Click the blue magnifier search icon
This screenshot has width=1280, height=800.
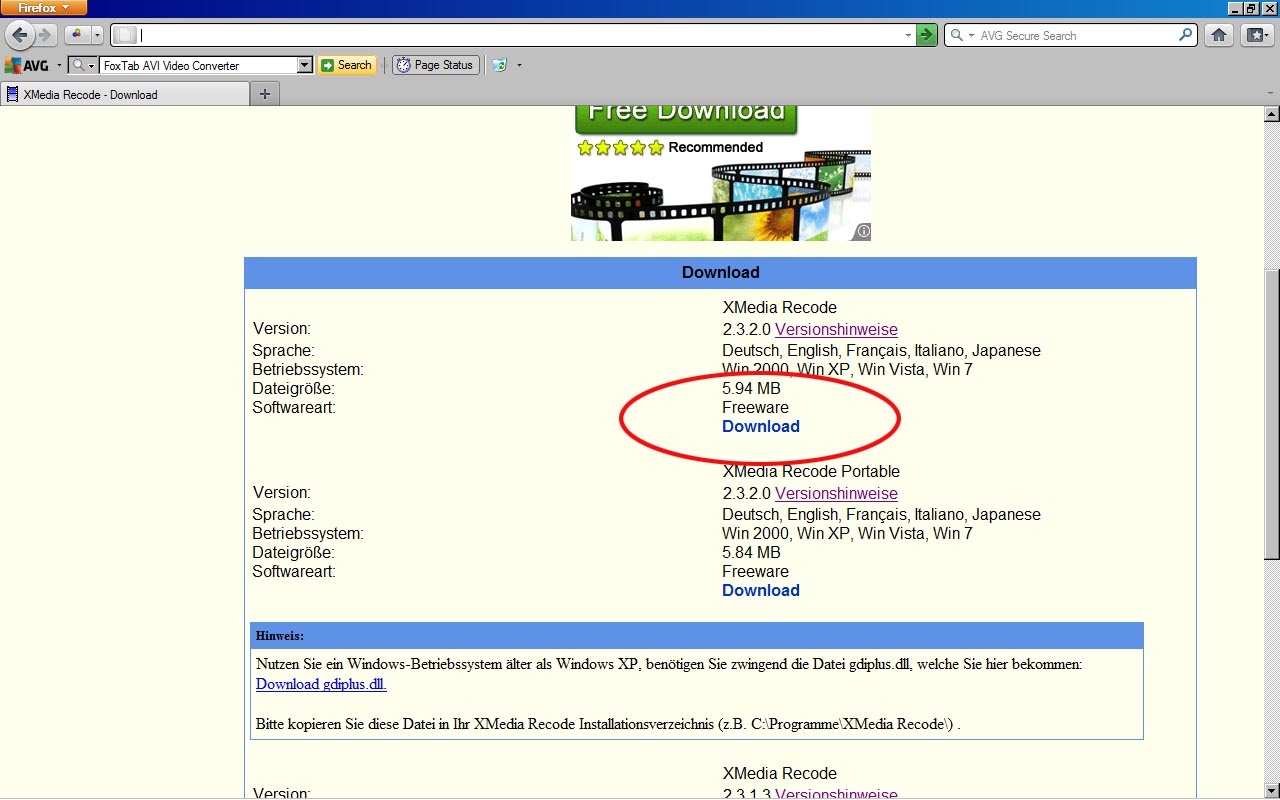click(1186, 35)
